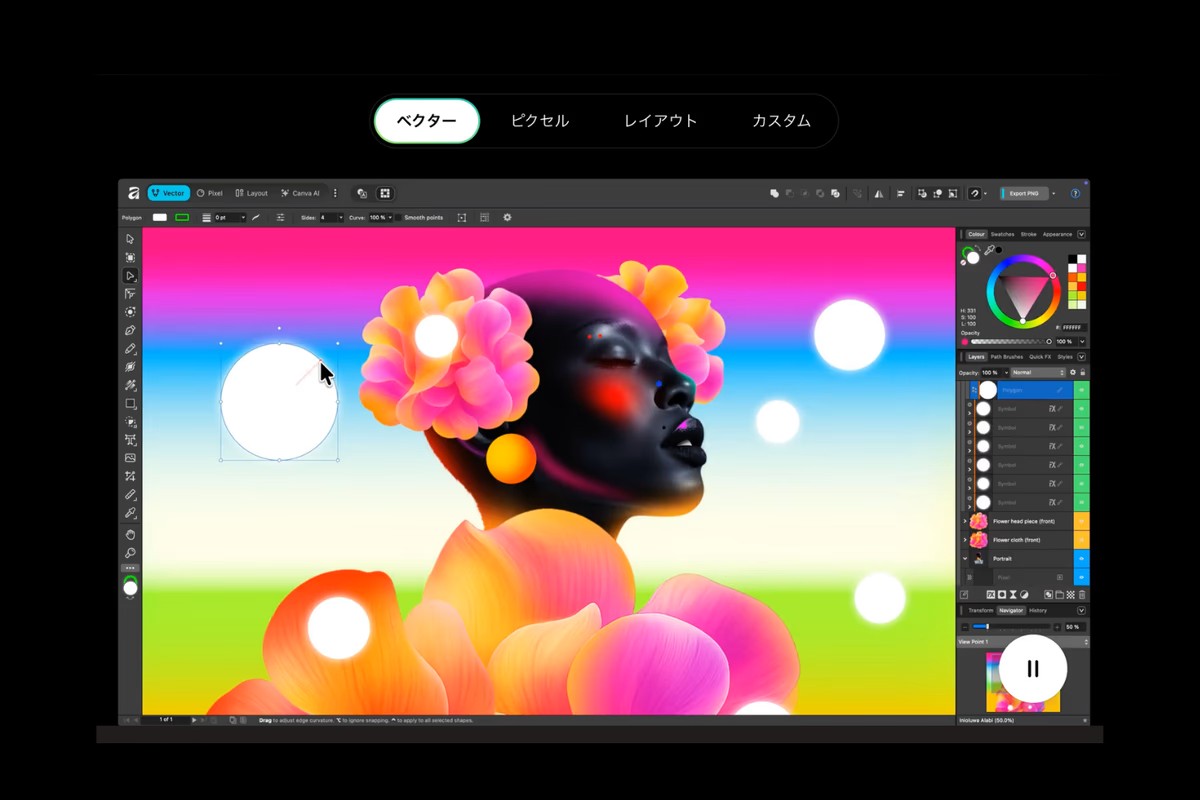Toggle visibility of the Portrait layer

pyautogui.click(x=1081, y=558)
